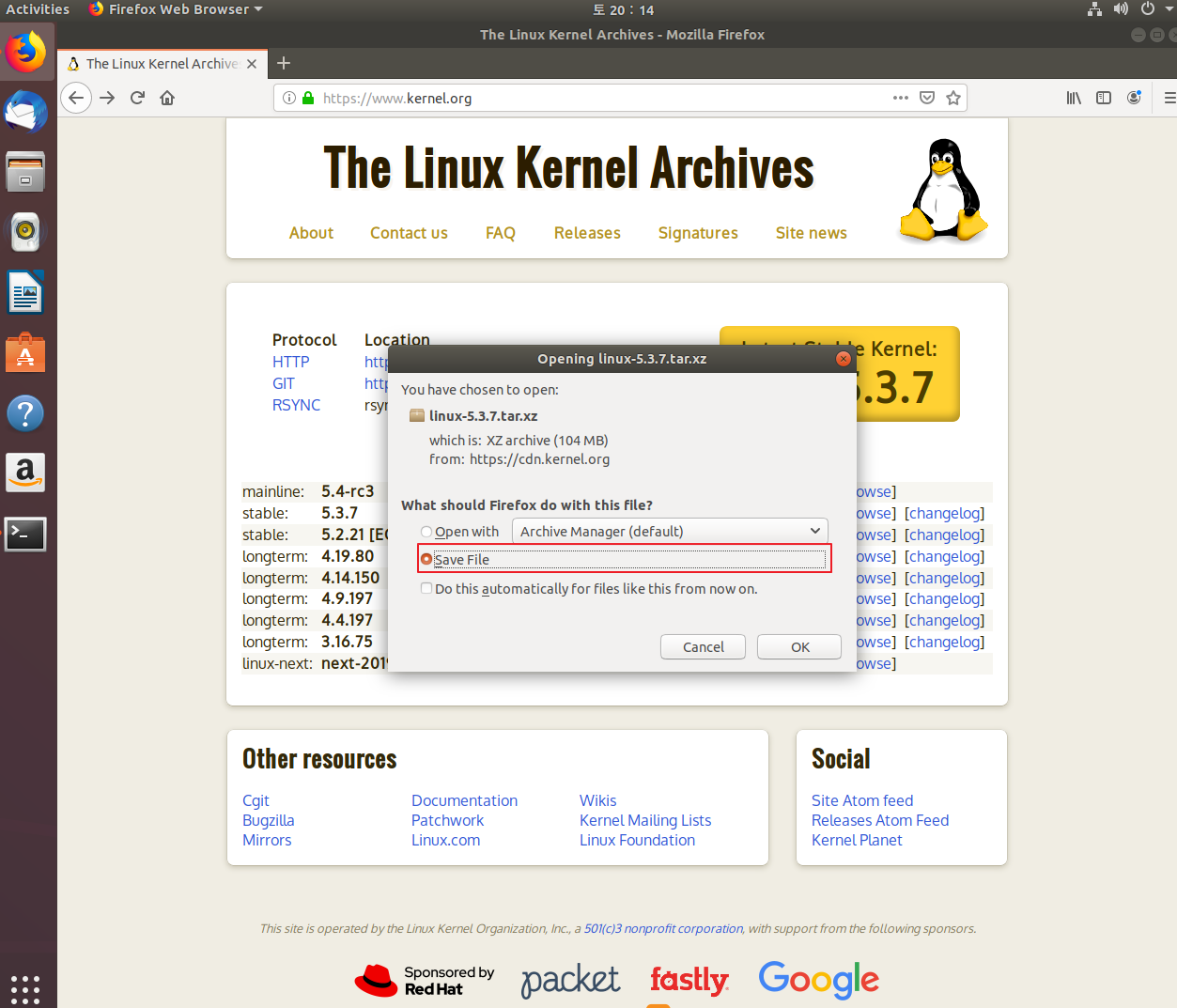Enable Do this automatically checkbox
Screen dimensions: 1177x1008
click(426, 588)
